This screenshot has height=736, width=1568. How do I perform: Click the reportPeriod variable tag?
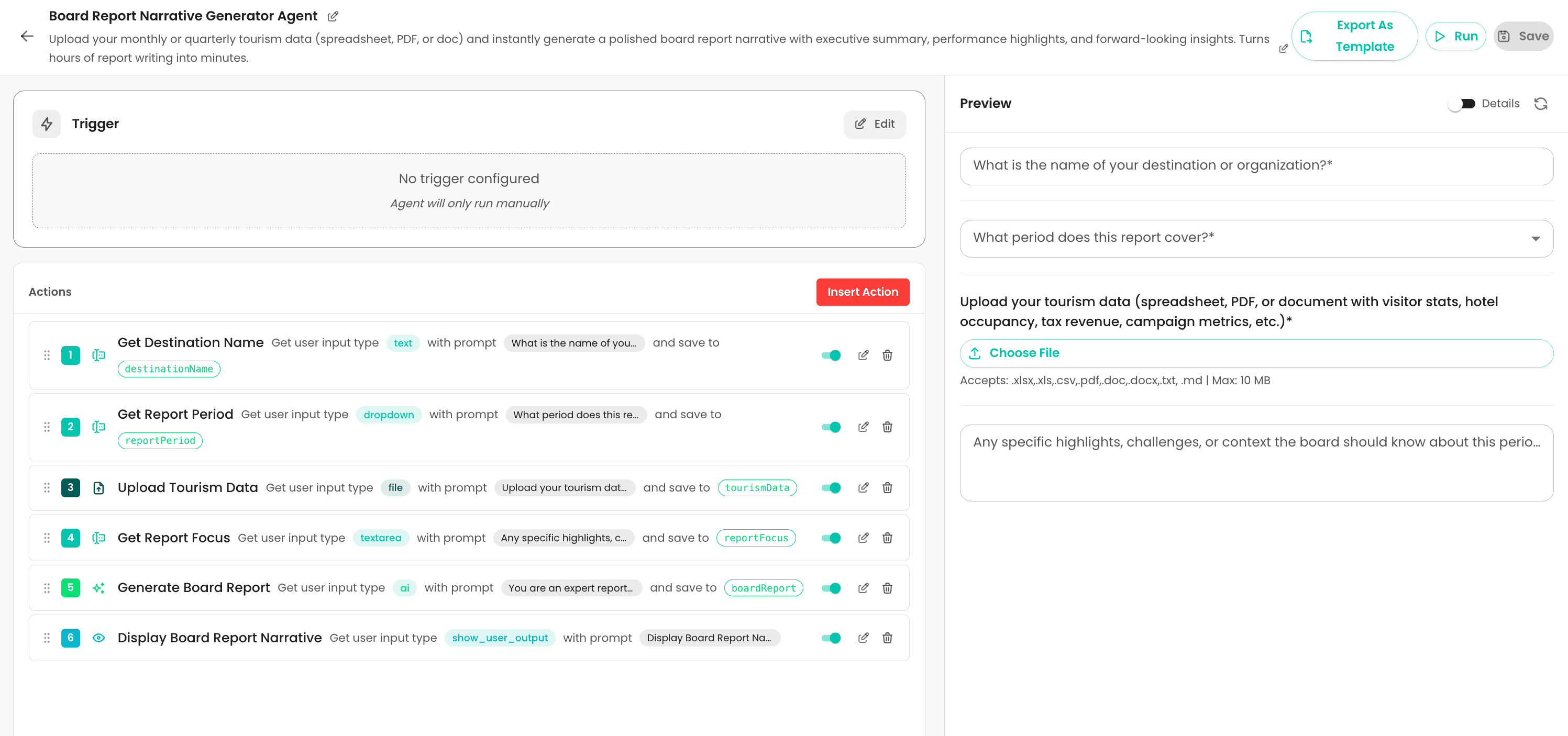(x=160, y=441)
